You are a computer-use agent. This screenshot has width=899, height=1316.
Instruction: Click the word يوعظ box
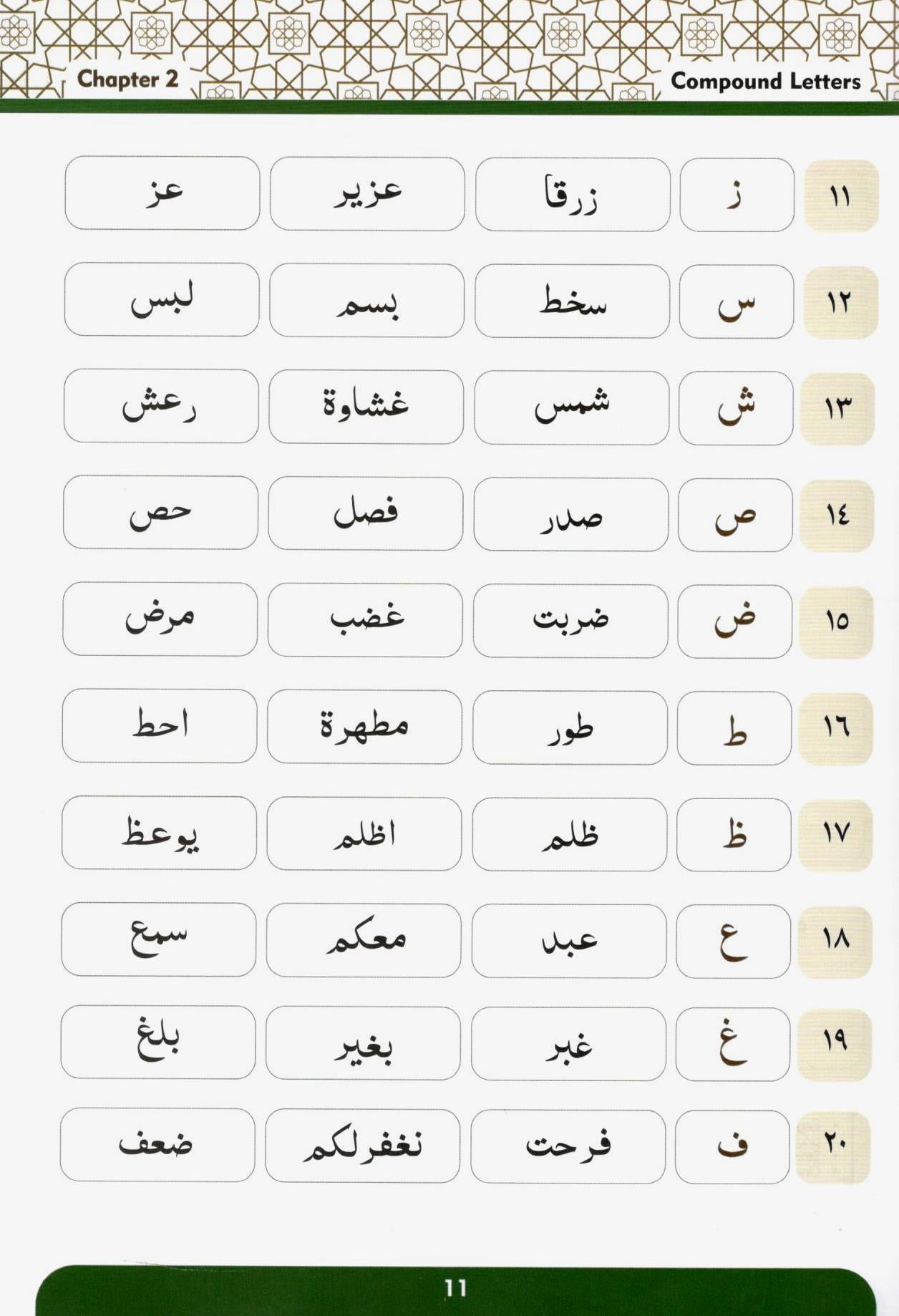[x=159, y=833]
